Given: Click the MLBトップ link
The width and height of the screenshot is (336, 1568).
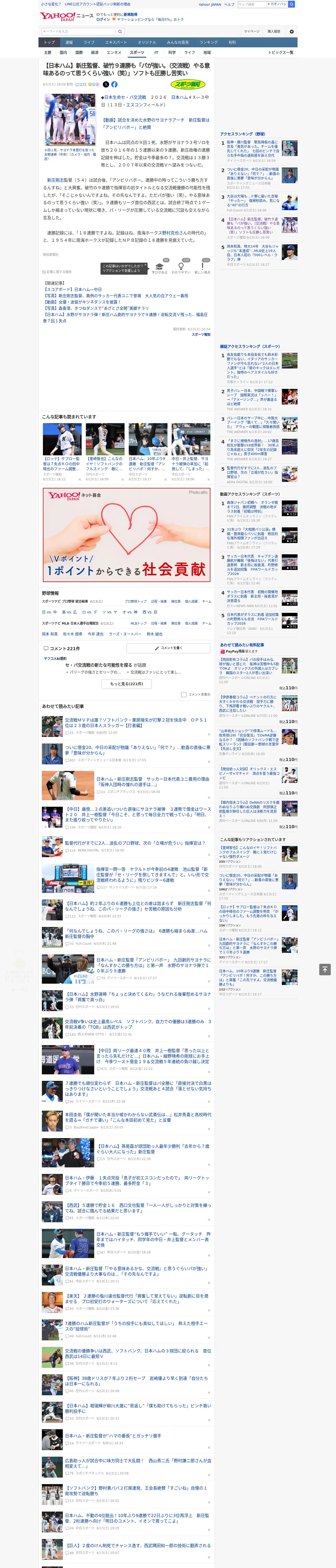Looking at the screenshot, I should point(138,623).
